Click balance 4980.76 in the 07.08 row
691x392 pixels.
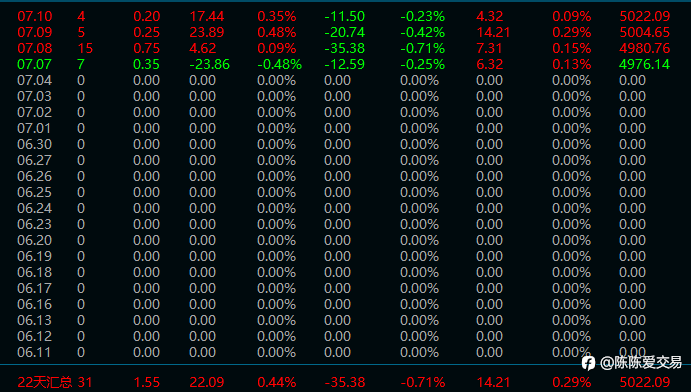click(645, 48)
